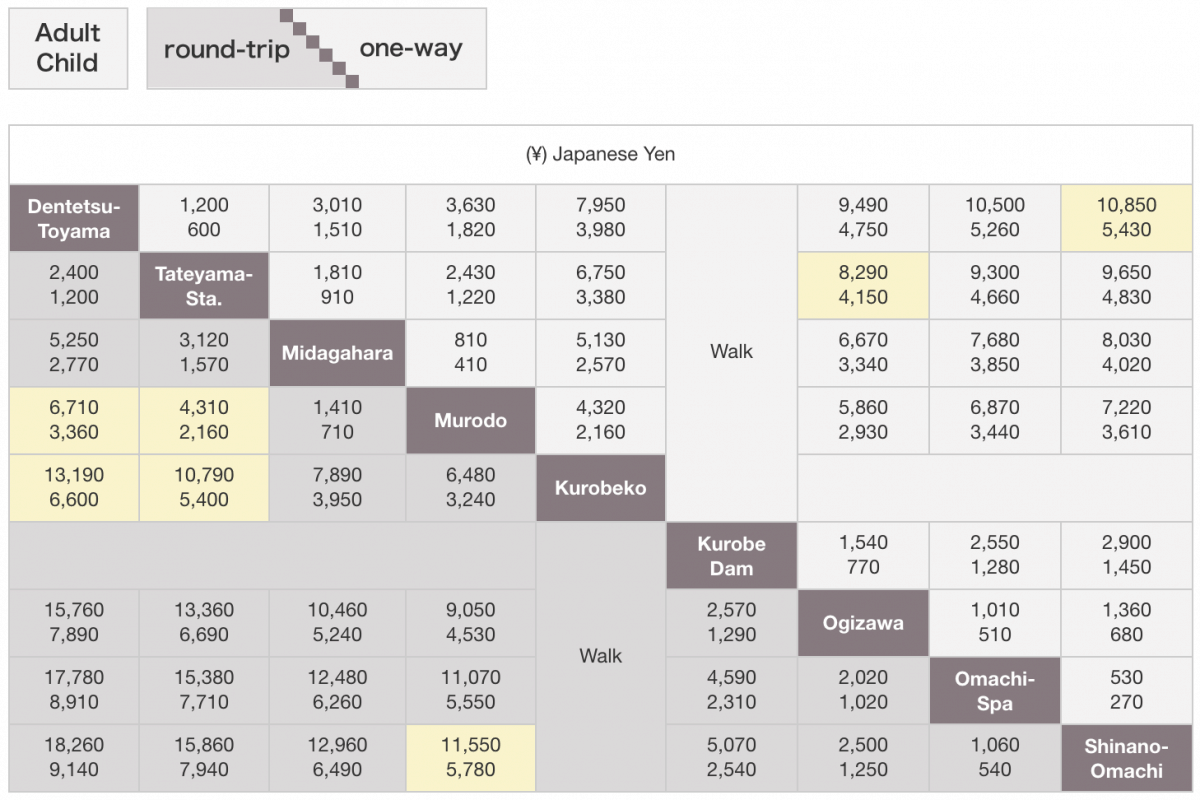The image size is (1200, 800).
Task: Click the round-trip legend label
Action: pos(226,49)
